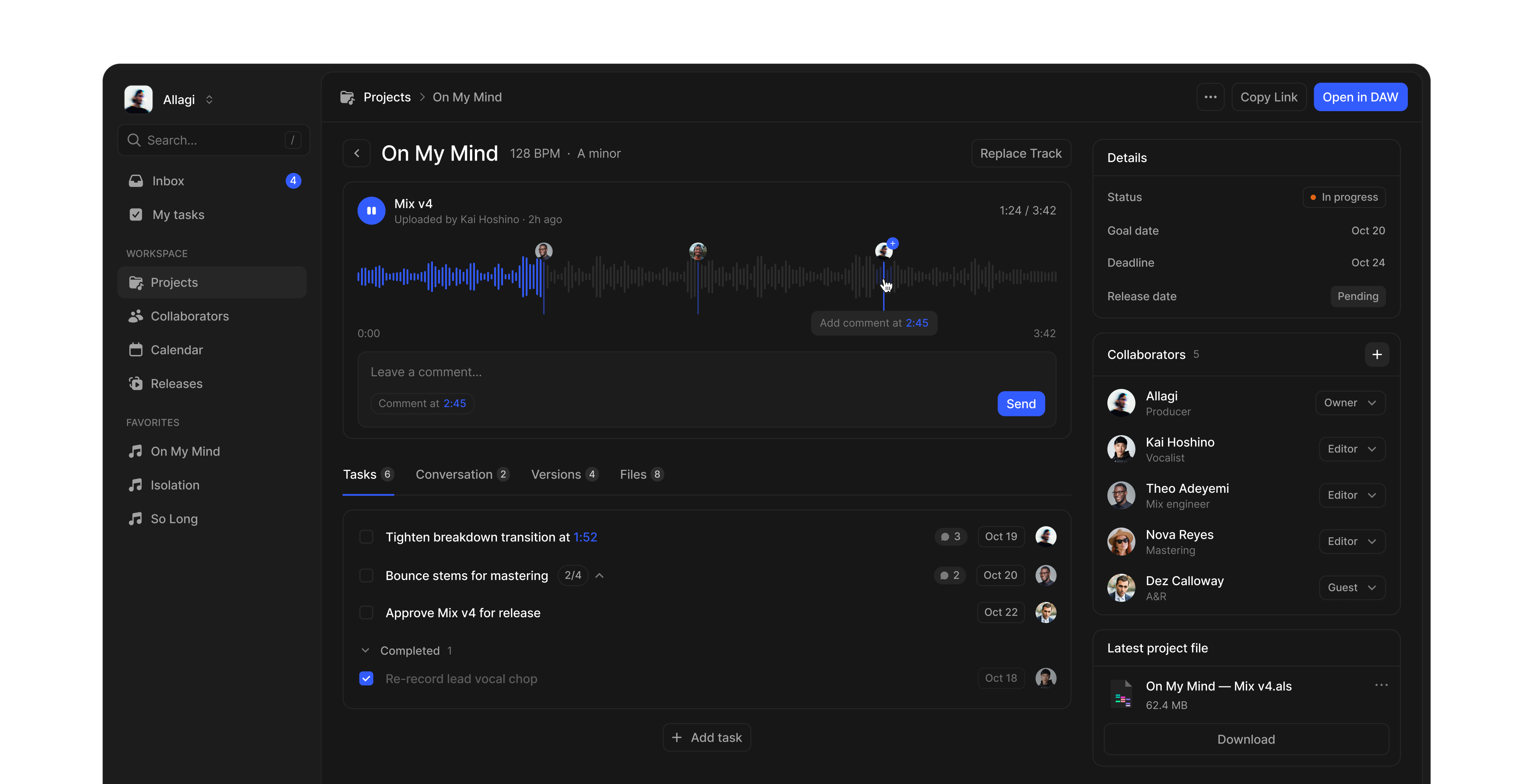Image resolution: width=1534 pixels, height=784 pixels.
Task: Open the Inbox icon in sidebar
Action: [x=136, y=181]
